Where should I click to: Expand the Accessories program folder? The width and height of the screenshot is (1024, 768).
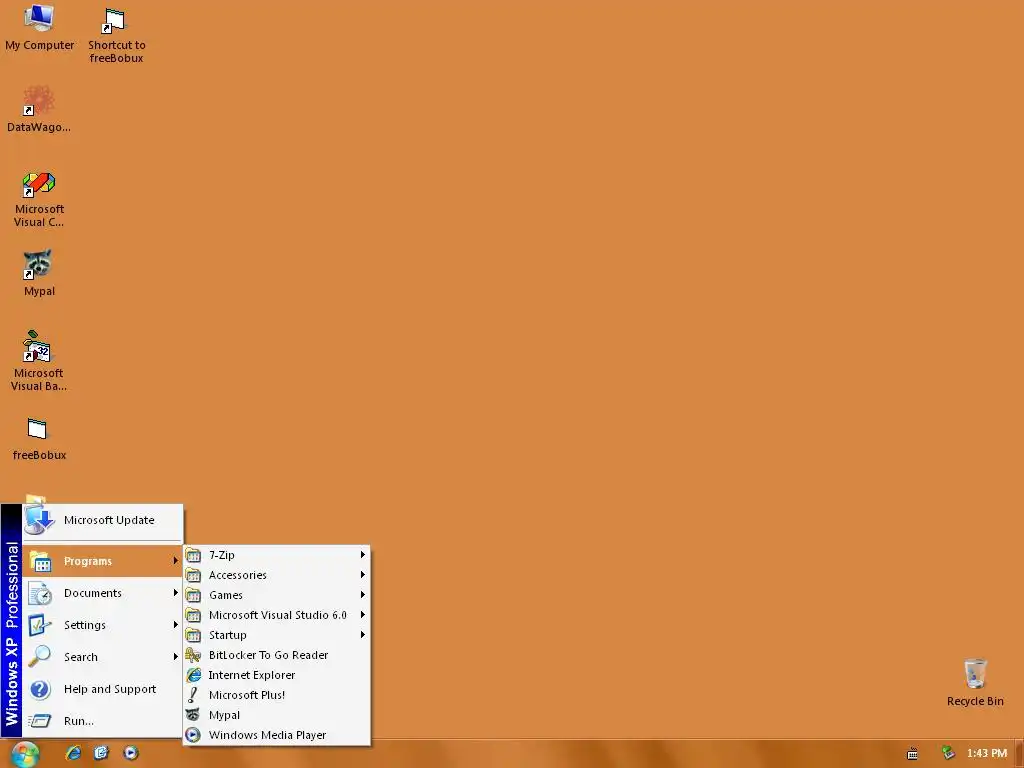coord(277,575)
